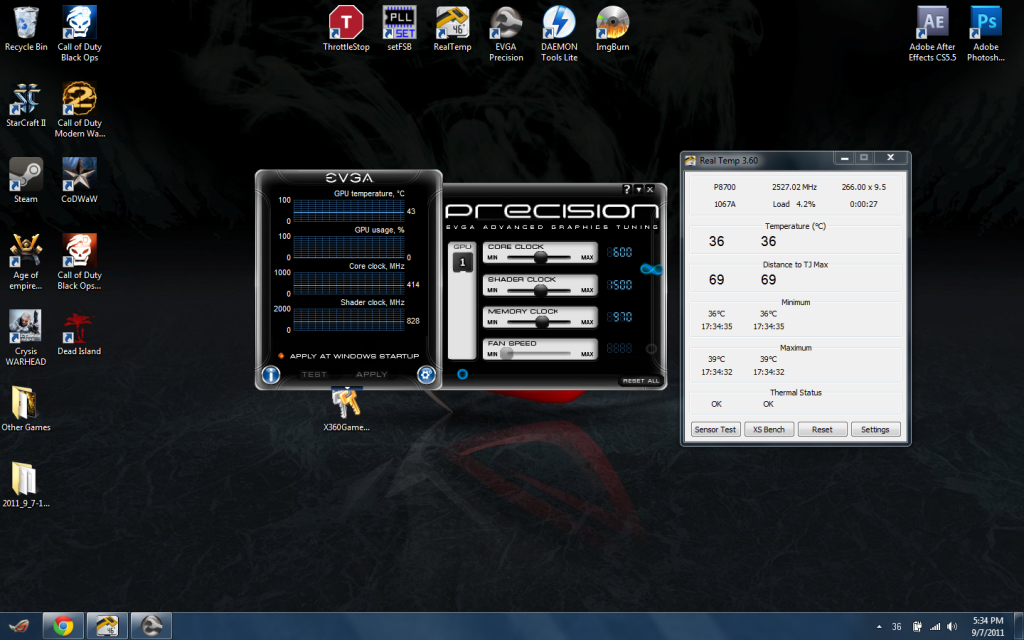Screen dimensions: 1024x640
Task: Click the Apply button in EVGA Precision
Action: tap(372, 374)
